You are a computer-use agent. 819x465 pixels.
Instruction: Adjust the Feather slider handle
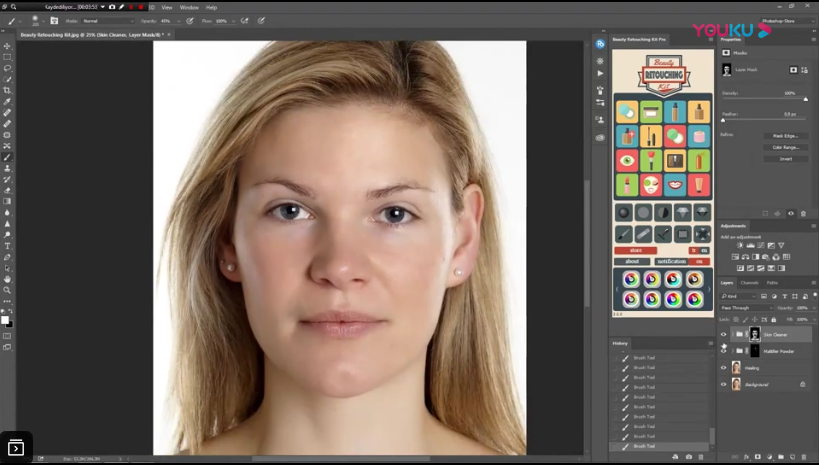(x=723, y=120)
